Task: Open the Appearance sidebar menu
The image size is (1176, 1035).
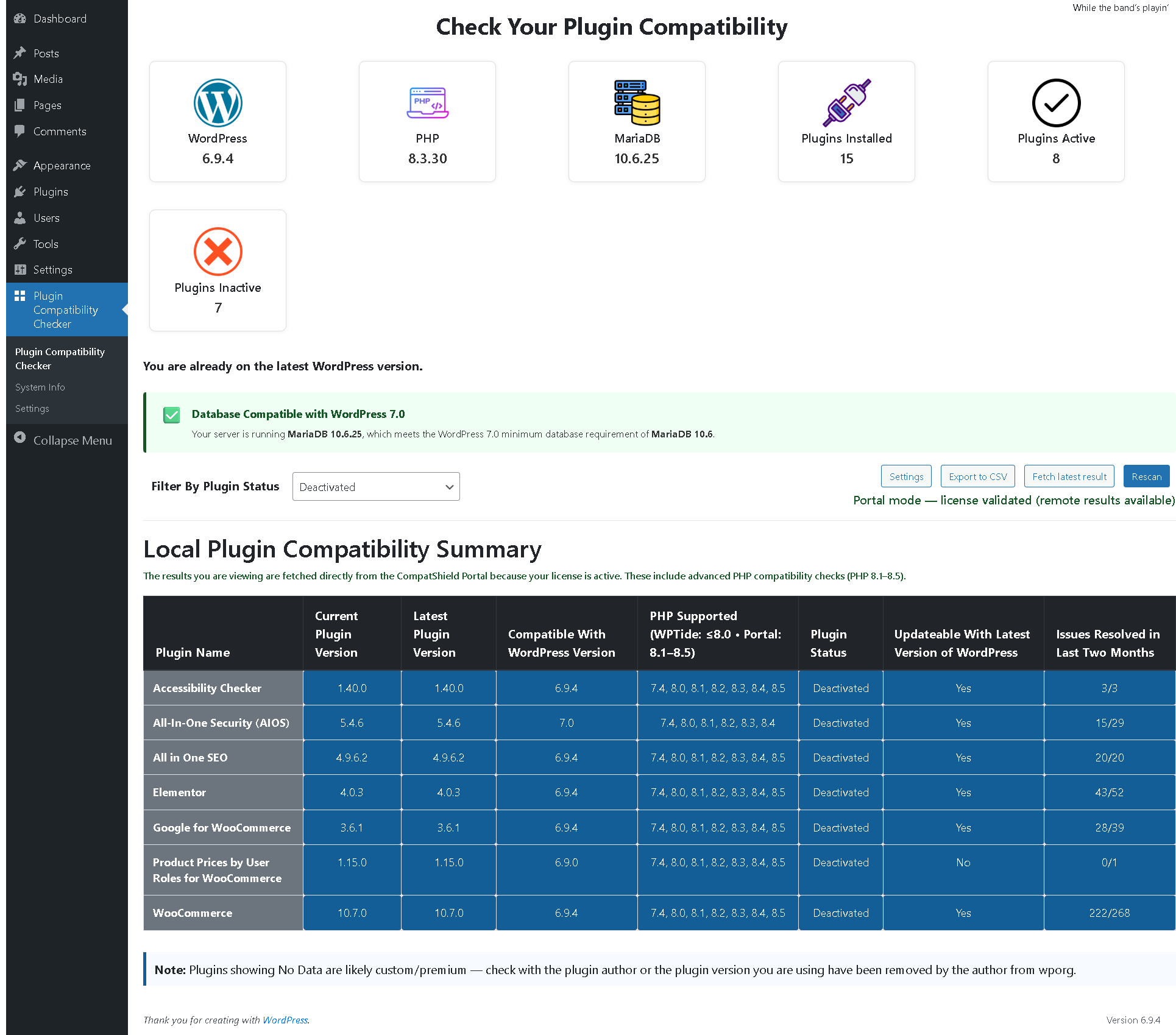Action: tap(62, 166)
